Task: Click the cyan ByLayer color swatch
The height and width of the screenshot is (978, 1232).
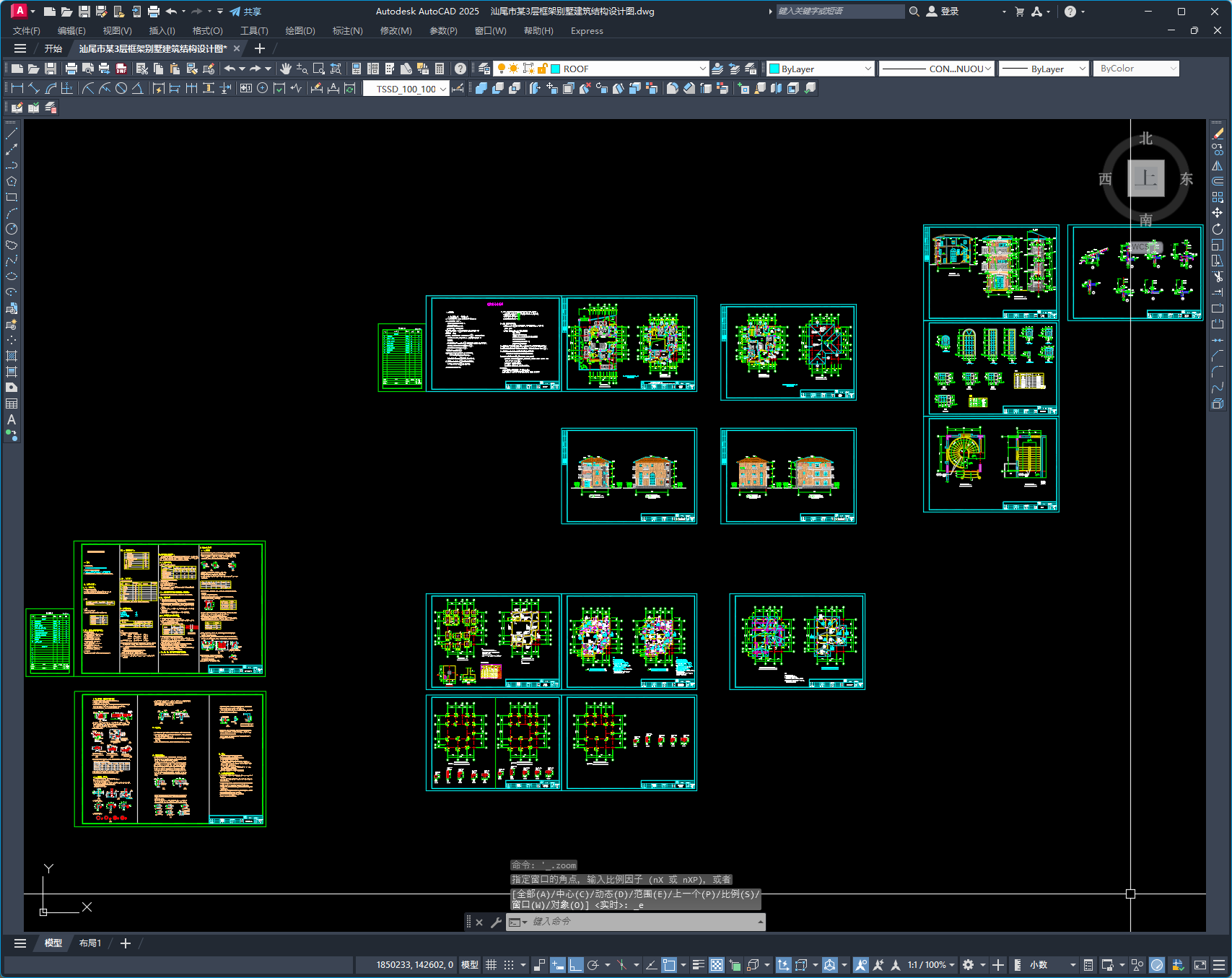Action: point(774,69)
